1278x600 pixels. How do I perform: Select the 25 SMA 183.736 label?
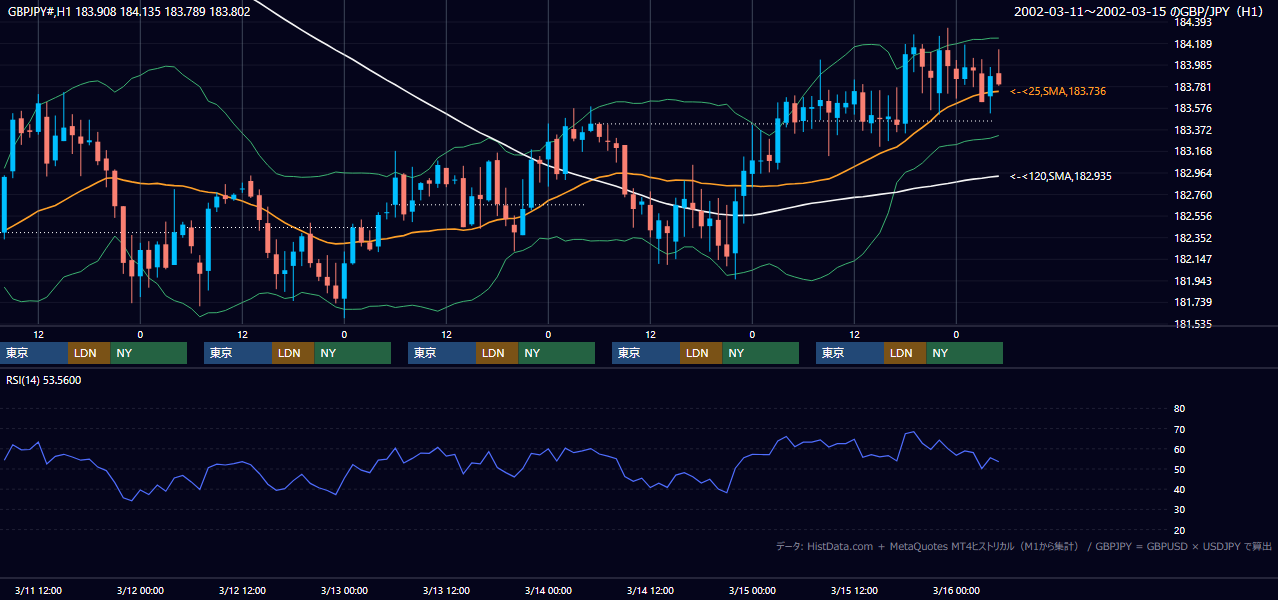(1058, 91)
